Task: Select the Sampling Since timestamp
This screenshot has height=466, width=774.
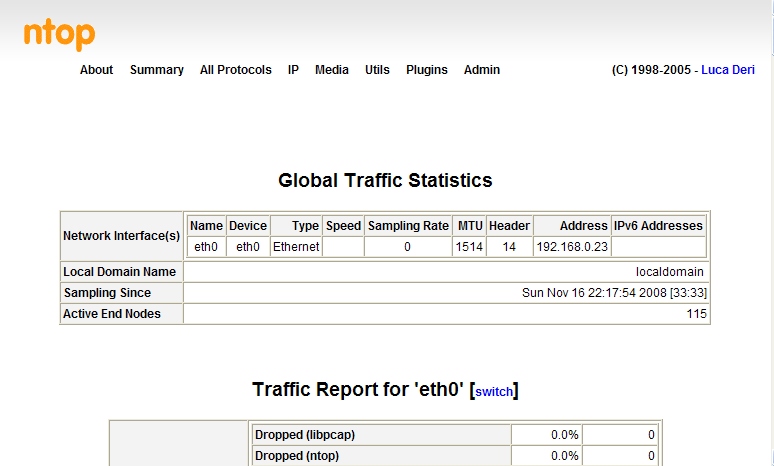Action: [615, 293]
